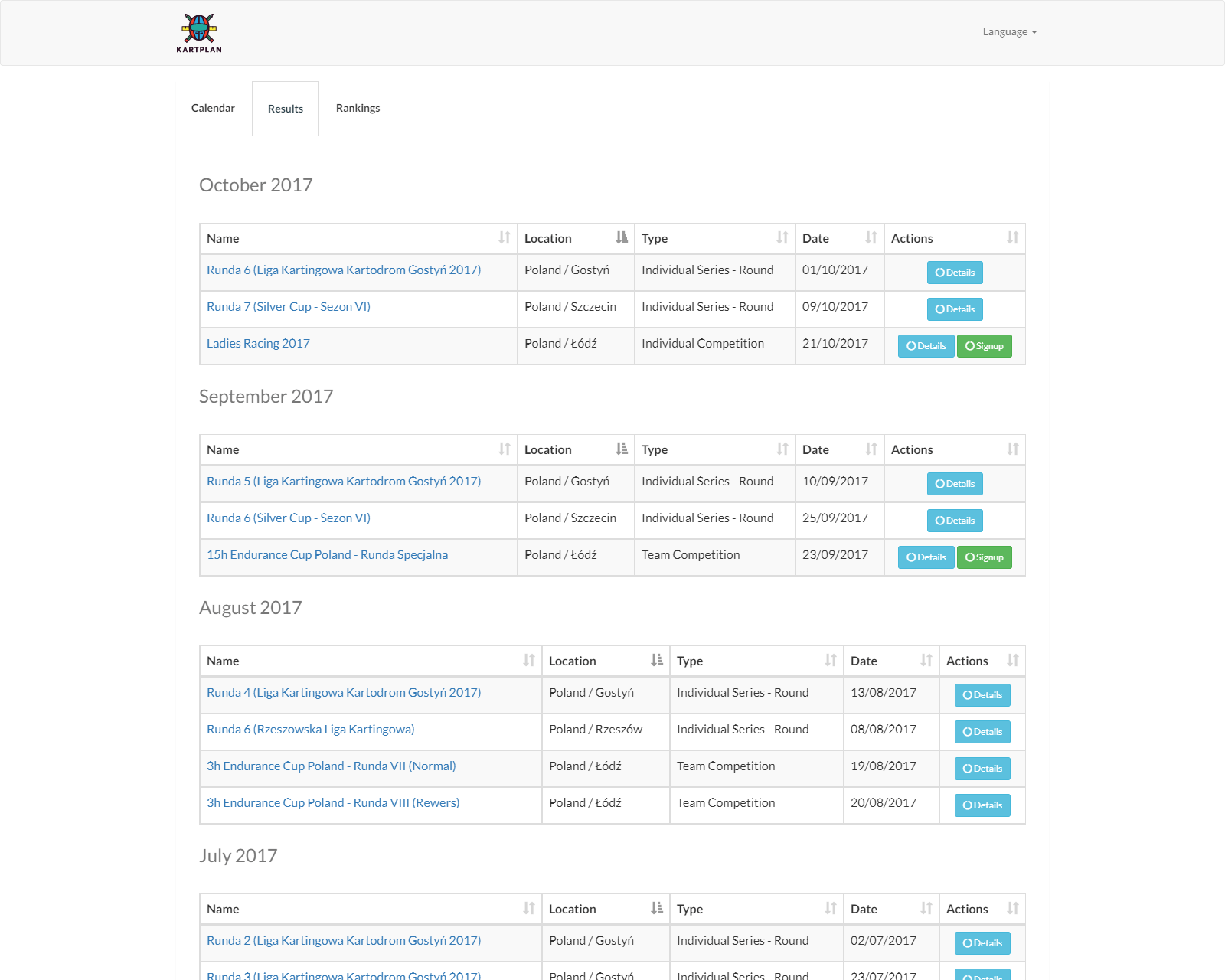1225x980 pixels.
Task: Open 3h Endurance Cup Runda VII link
Action: click(331, 766)
